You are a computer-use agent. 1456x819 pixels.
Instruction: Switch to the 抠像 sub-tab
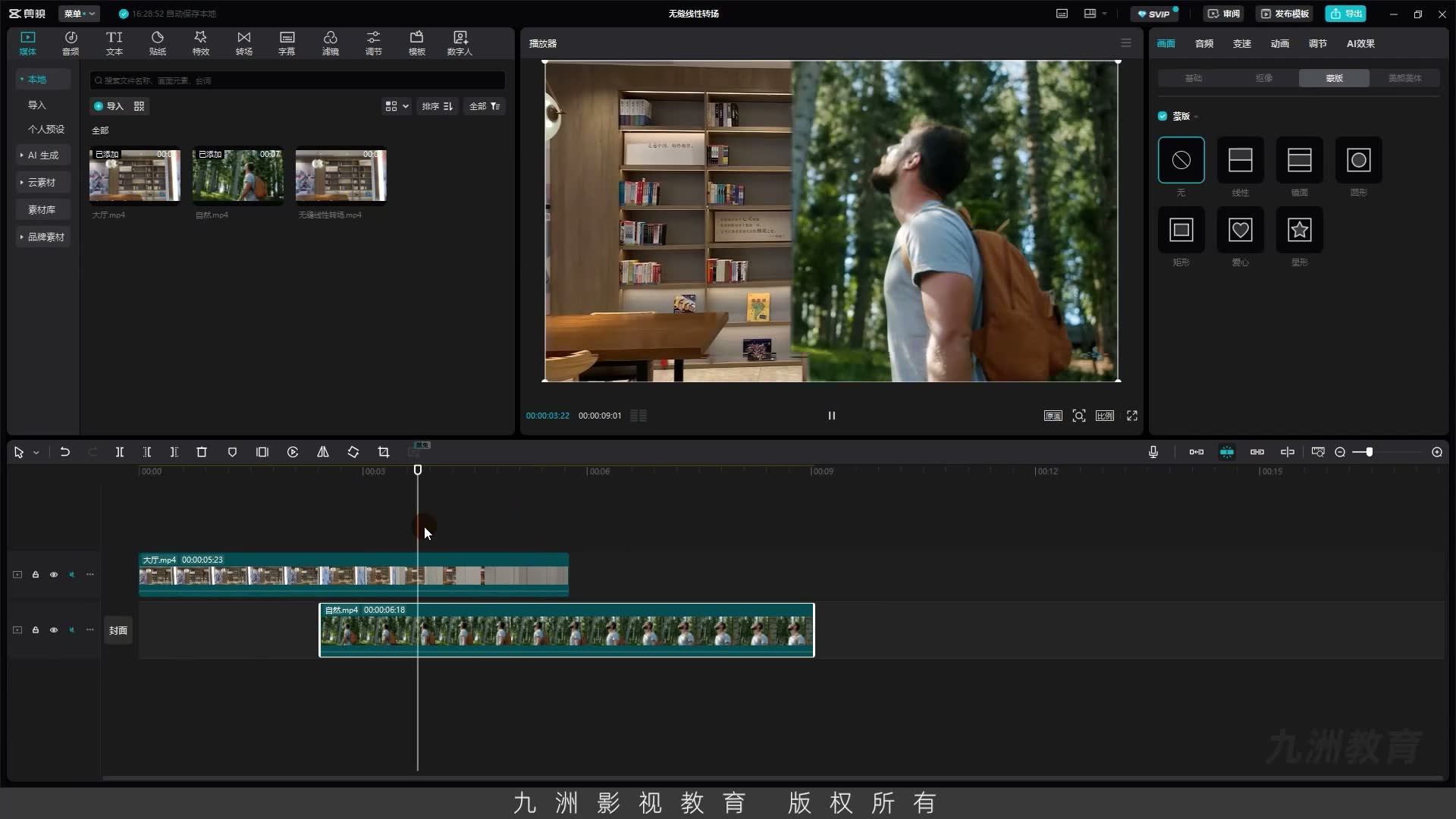(1263, 78)
